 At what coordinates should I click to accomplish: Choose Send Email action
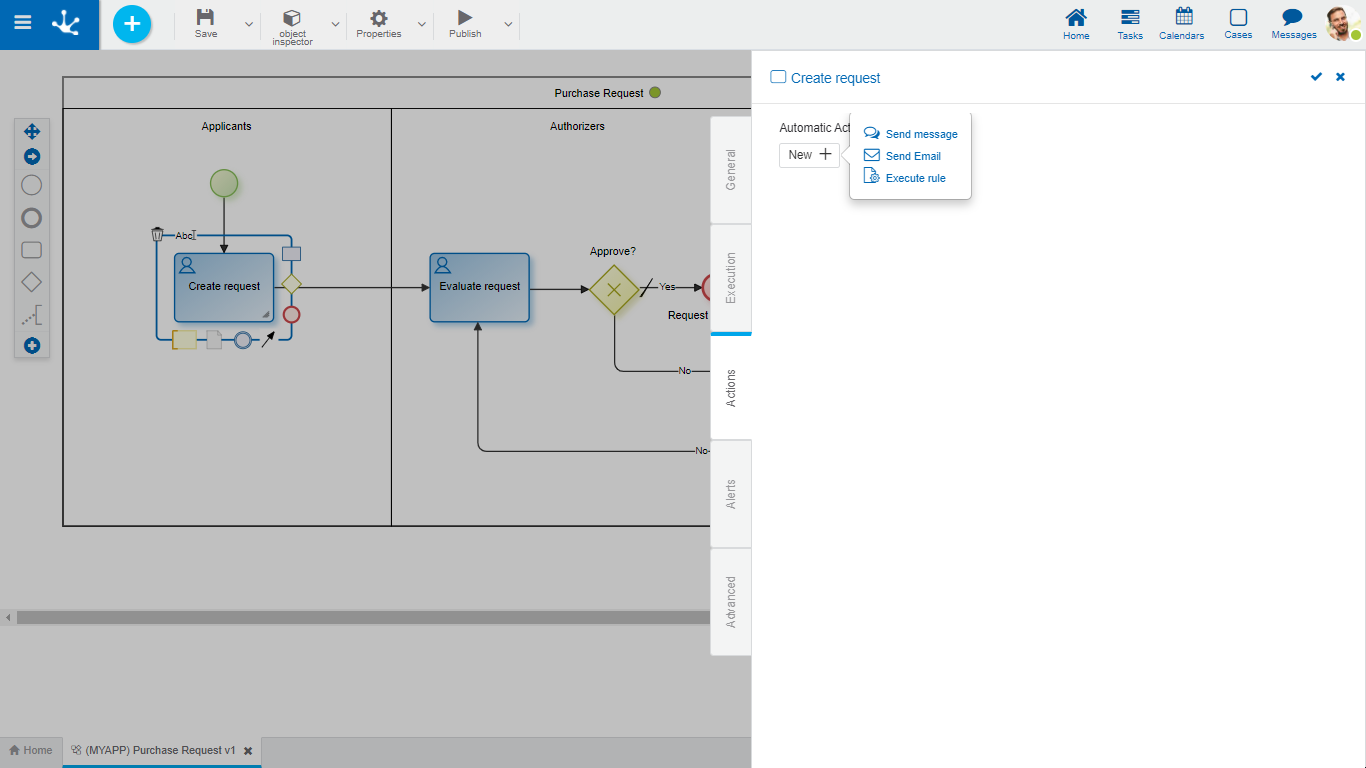coord(902,156)
